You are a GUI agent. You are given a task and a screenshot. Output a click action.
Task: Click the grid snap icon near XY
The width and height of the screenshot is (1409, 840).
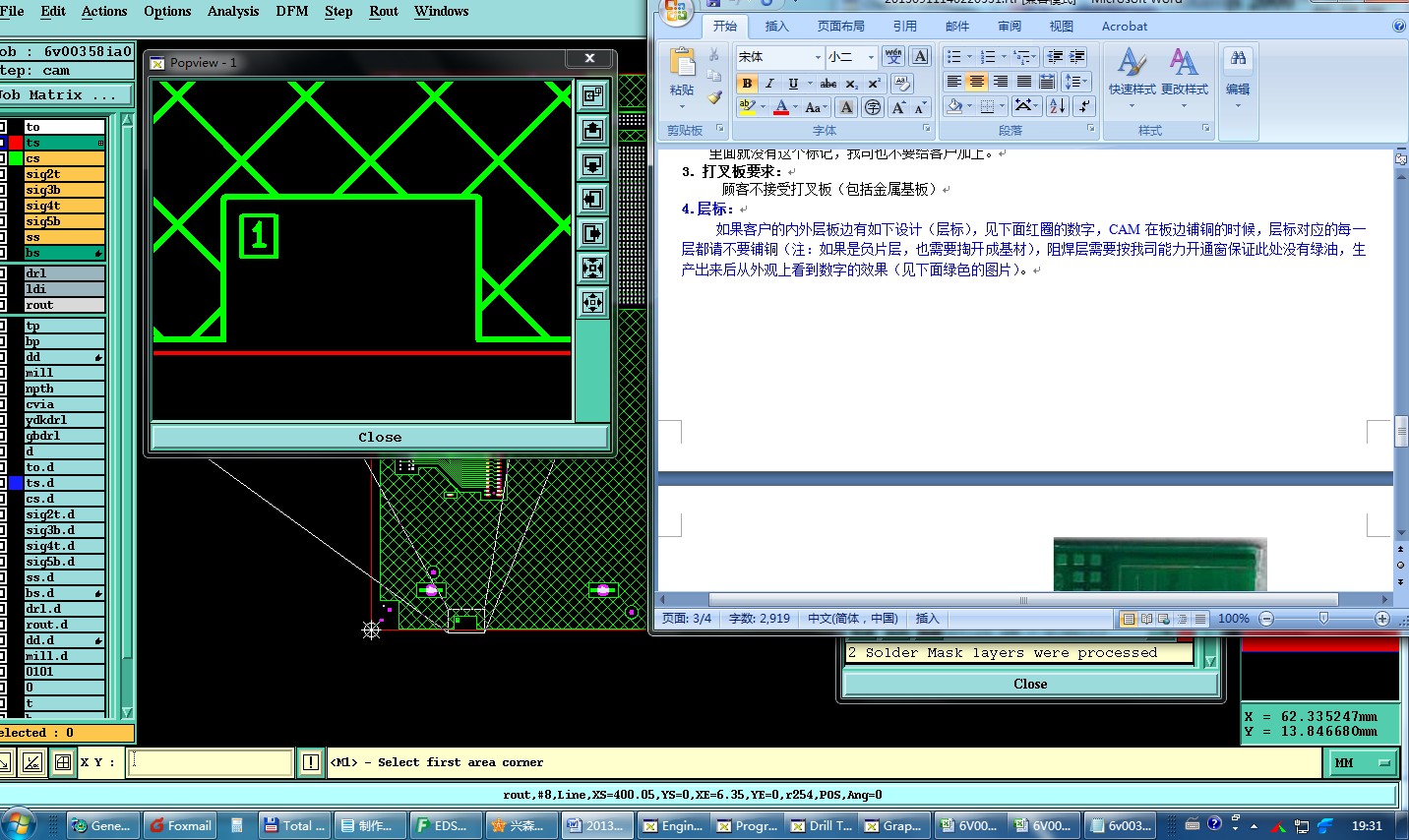tap(63, 762)
